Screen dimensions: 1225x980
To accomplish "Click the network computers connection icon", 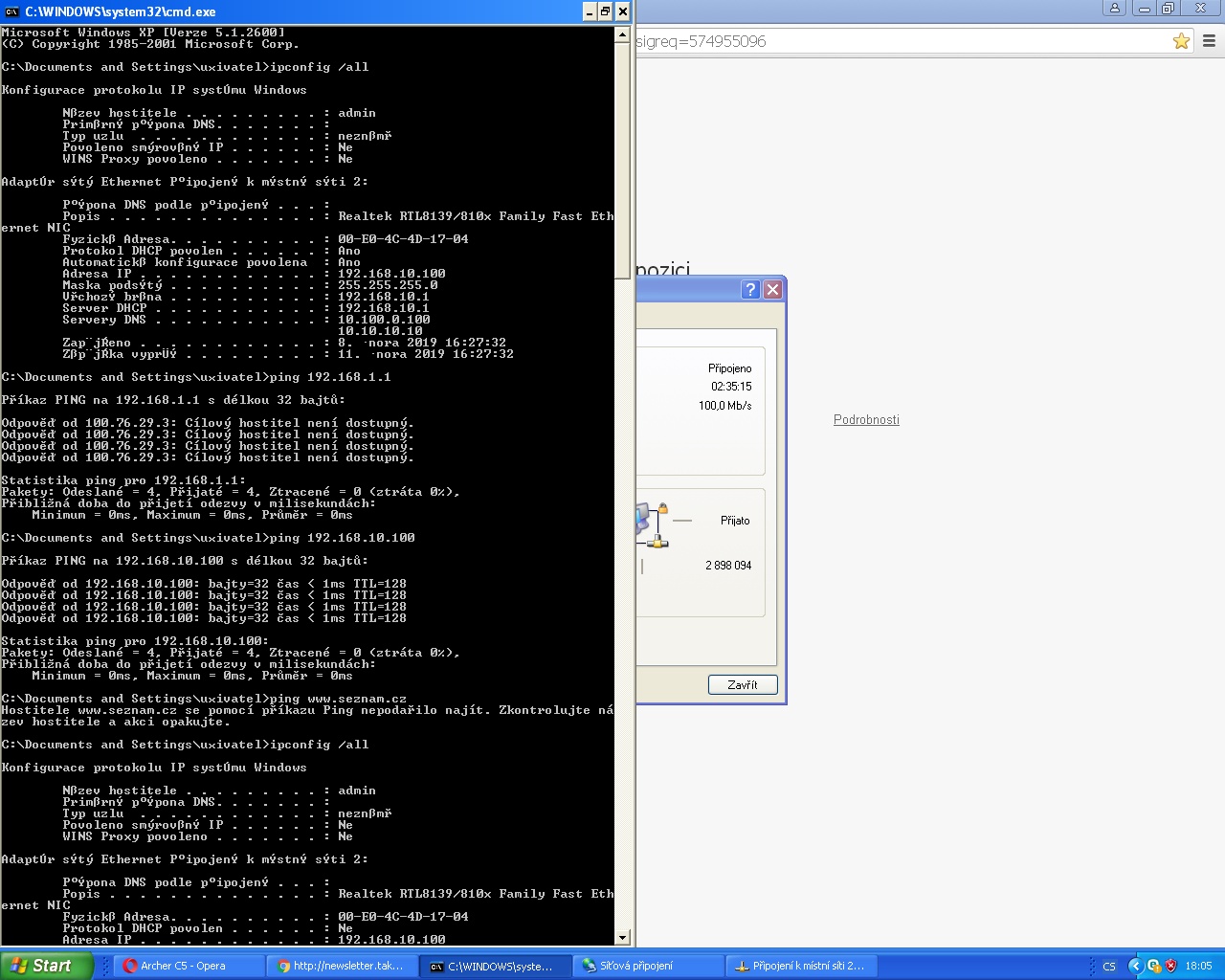I will click(651, 524).
